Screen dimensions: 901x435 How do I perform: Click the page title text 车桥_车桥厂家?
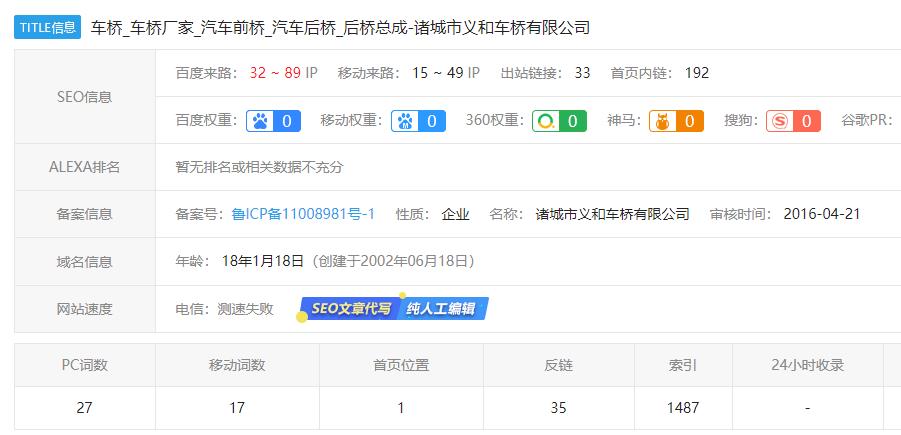(142, 28)
